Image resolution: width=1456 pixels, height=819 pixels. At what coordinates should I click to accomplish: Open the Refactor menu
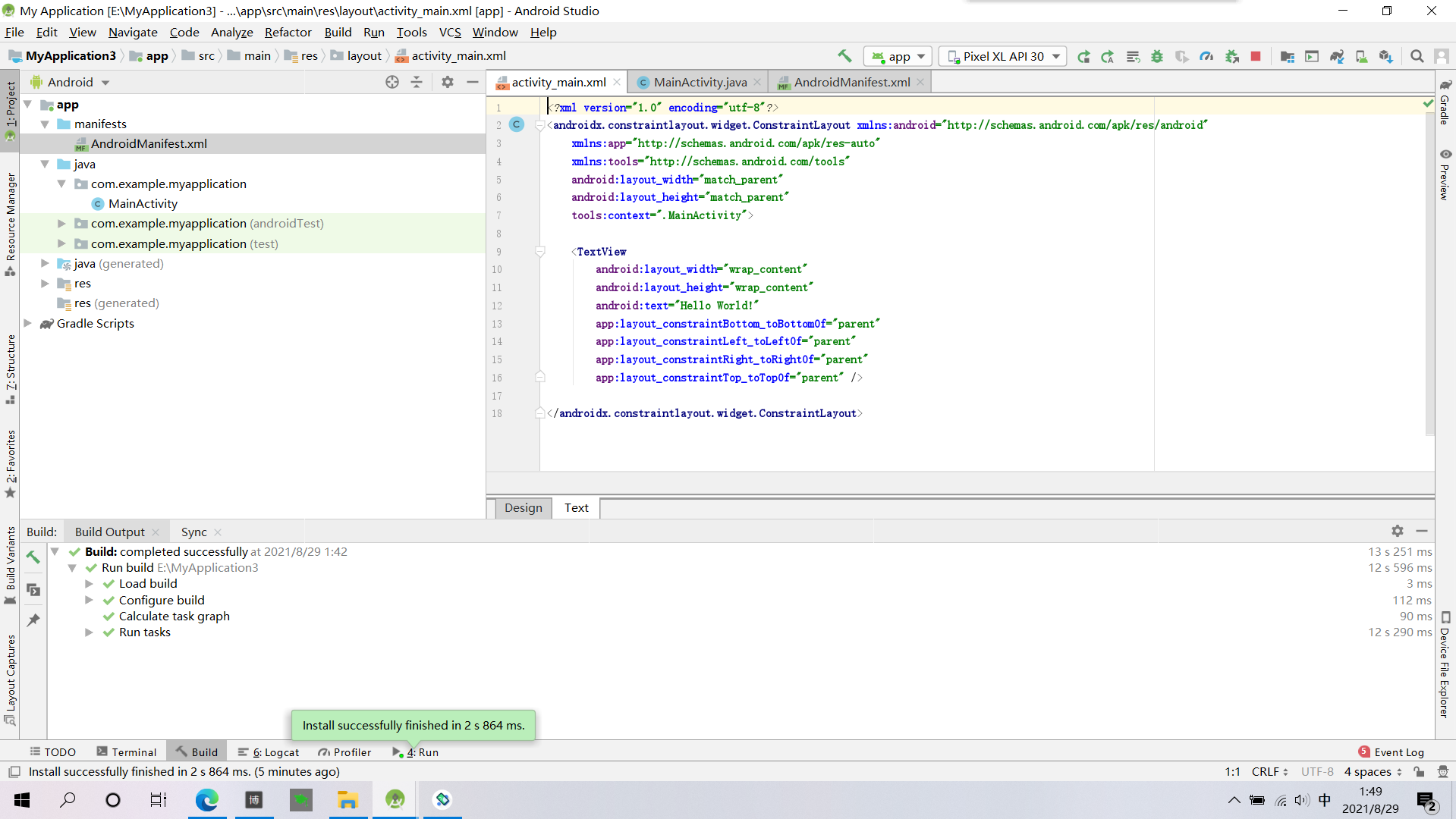[288, 32]
